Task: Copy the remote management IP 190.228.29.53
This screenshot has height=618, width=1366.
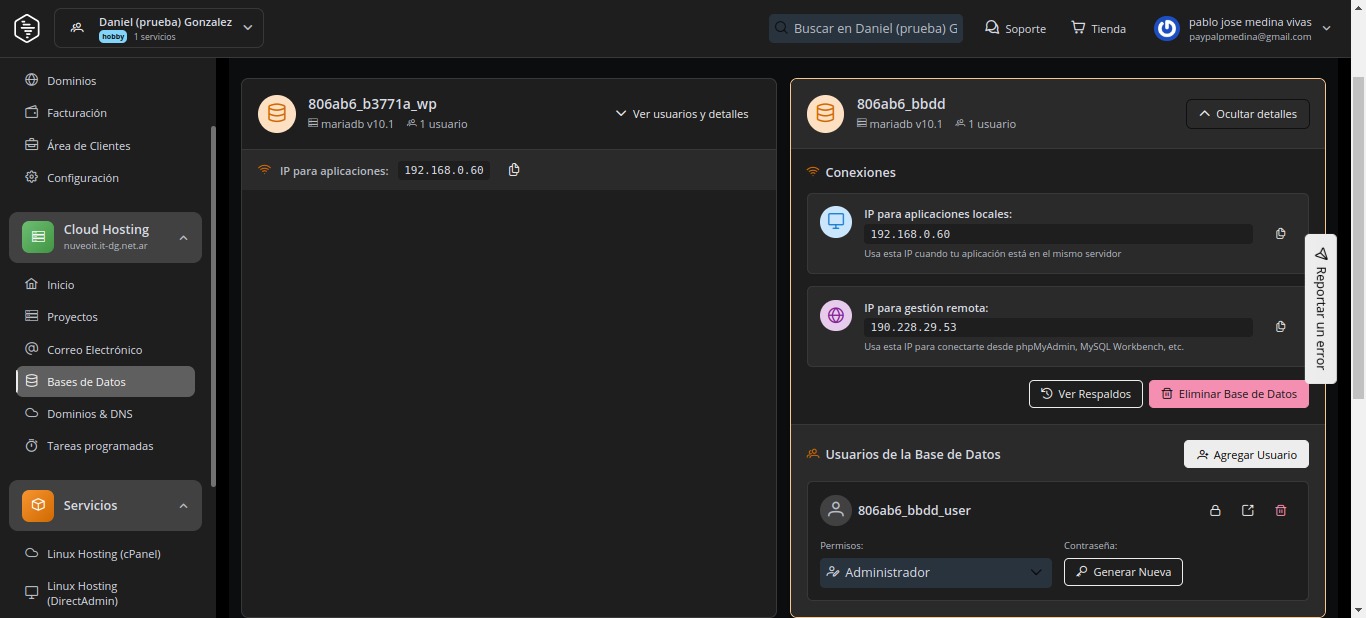Action: (1280, 327)
